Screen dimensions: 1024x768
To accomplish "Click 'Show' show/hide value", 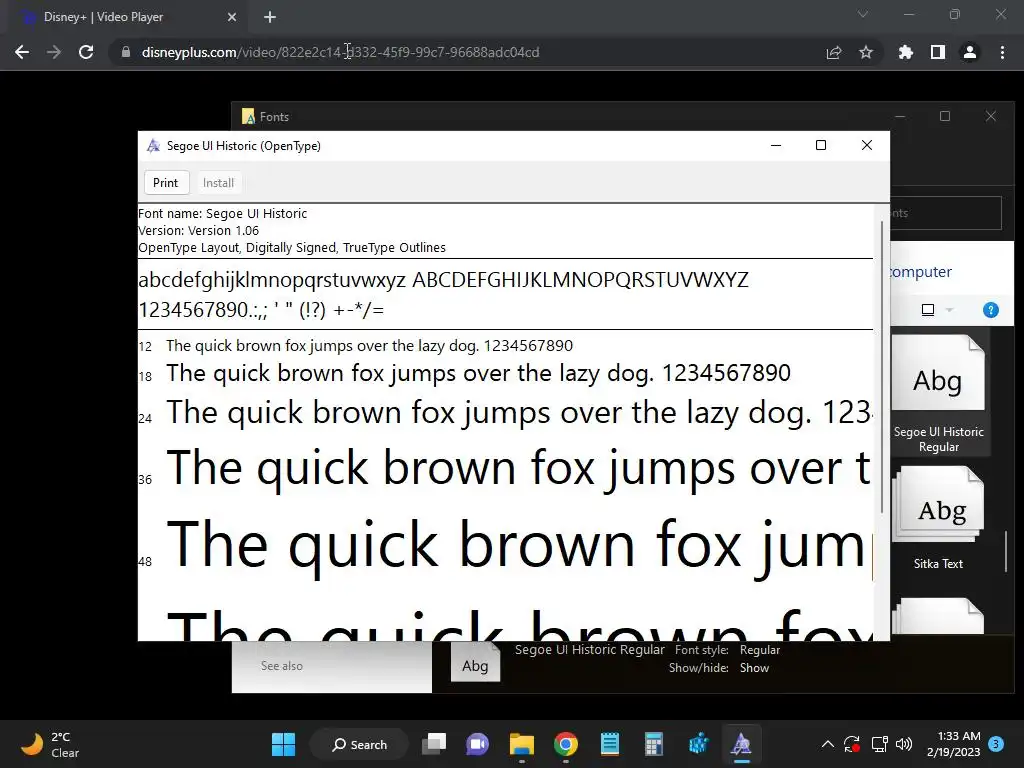I will [754, 668].
